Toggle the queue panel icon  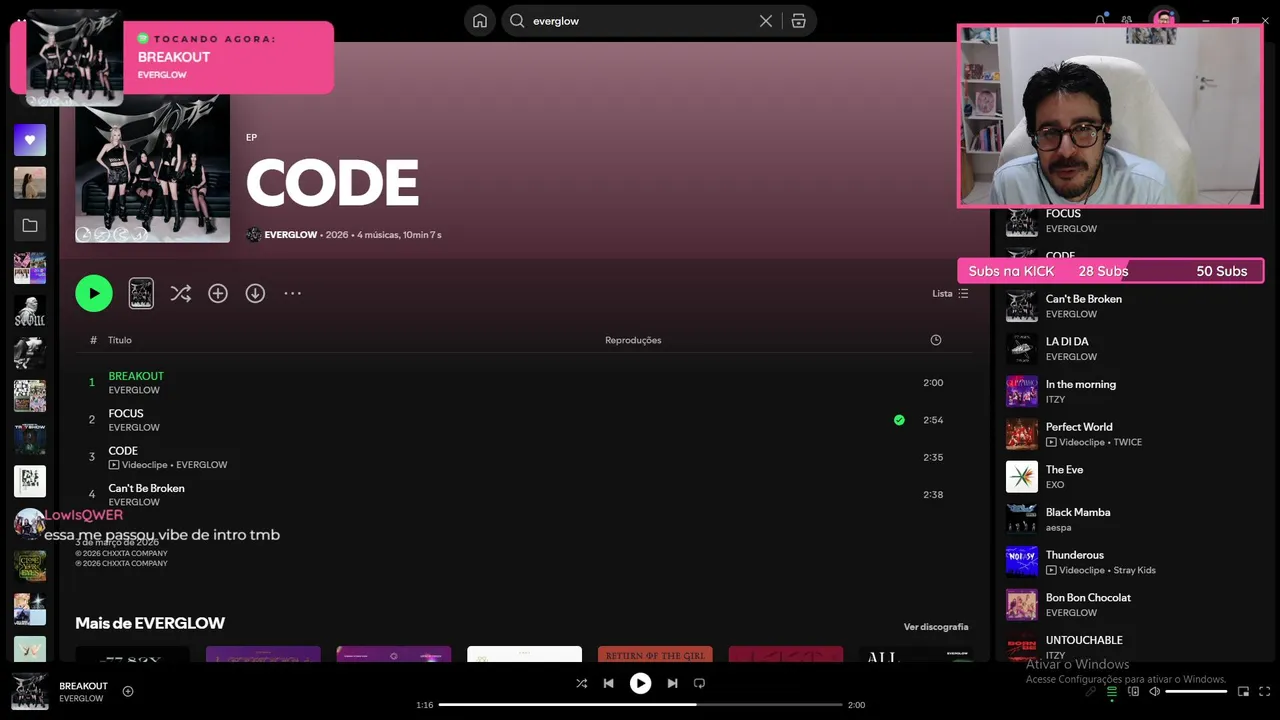[1111, 691]
